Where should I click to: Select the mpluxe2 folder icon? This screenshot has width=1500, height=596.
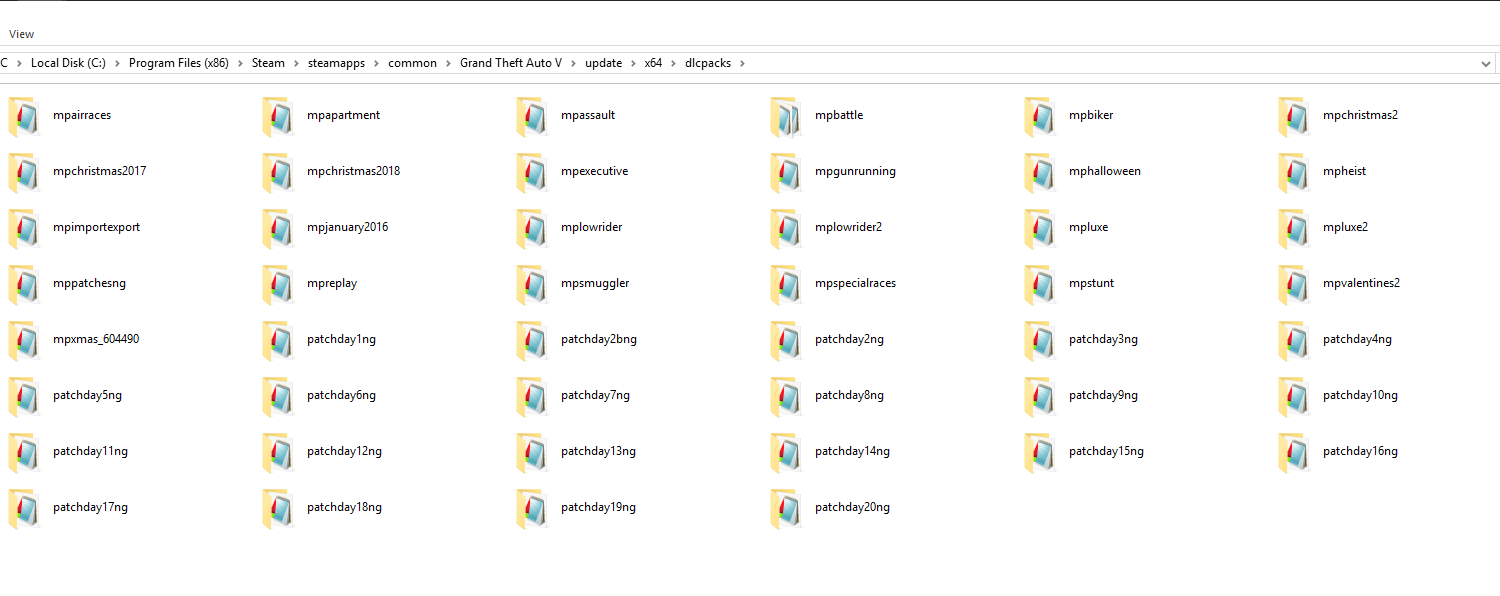(1293, 228)
